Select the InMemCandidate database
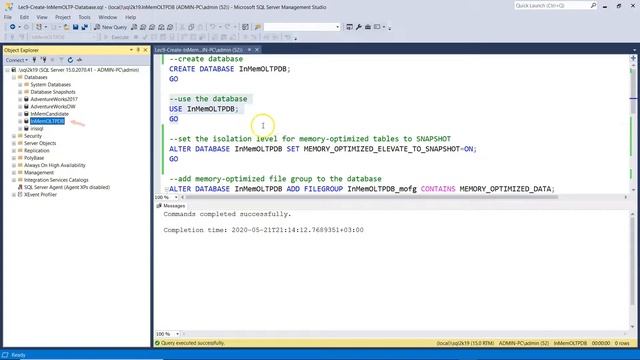 [49, 114]
